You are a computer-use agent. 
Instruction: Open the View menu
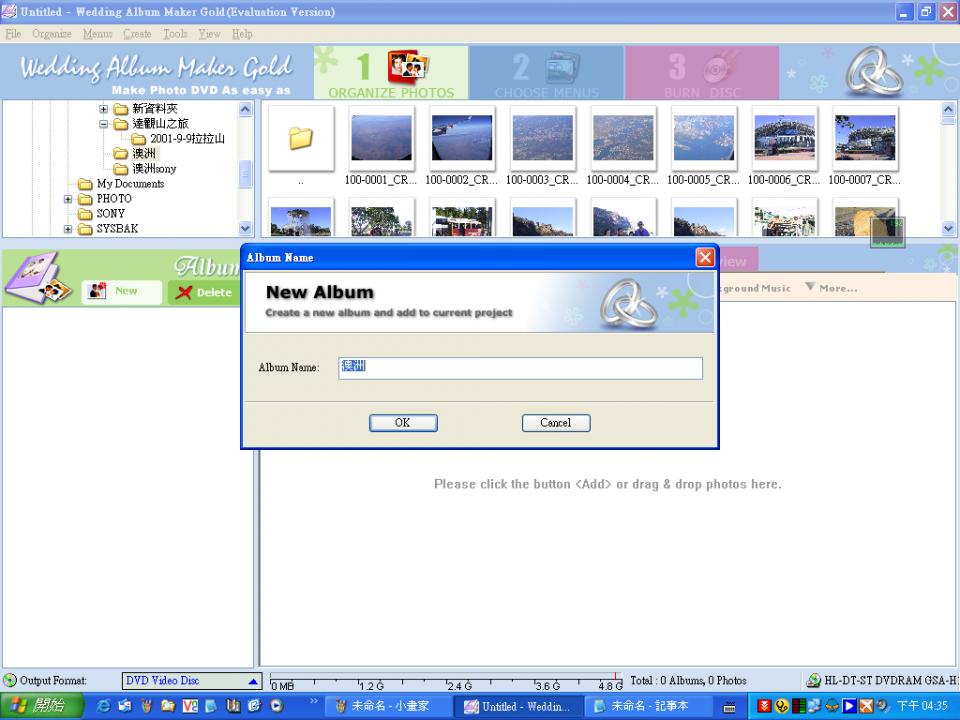[x=209, y=34]
